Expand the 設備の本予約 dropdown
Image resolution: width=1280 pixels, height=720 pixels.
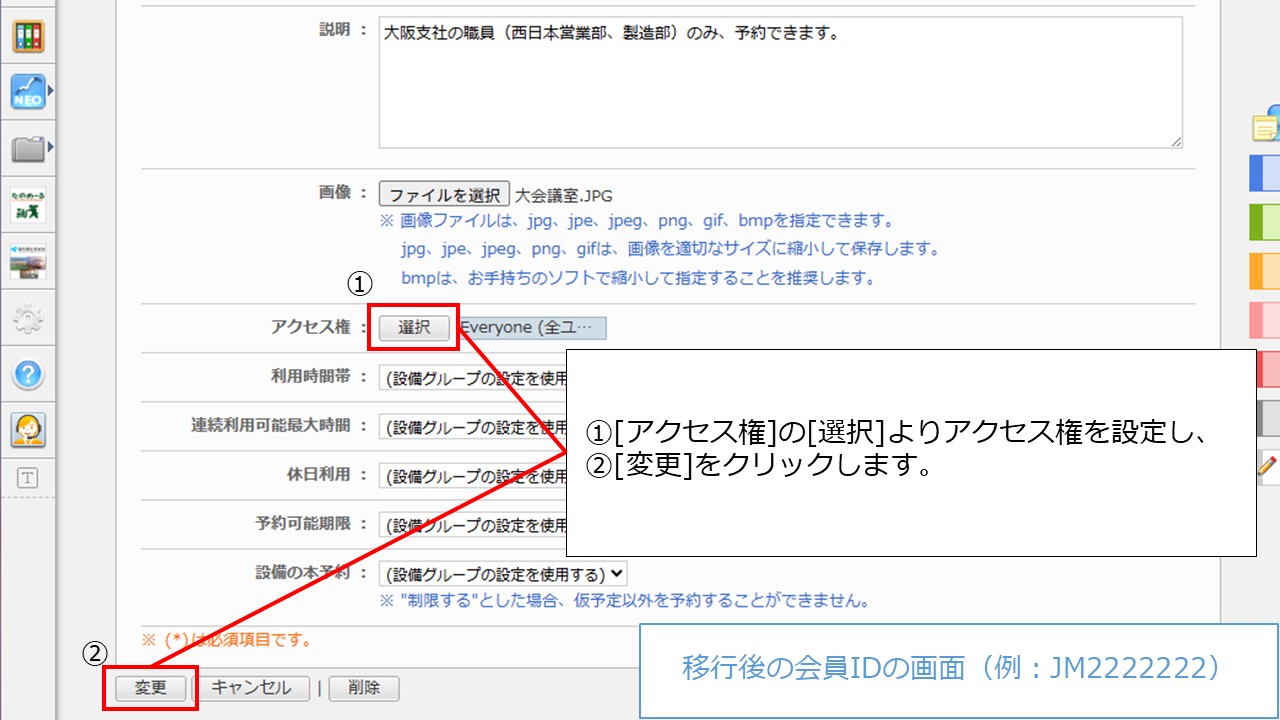point(503,574)
